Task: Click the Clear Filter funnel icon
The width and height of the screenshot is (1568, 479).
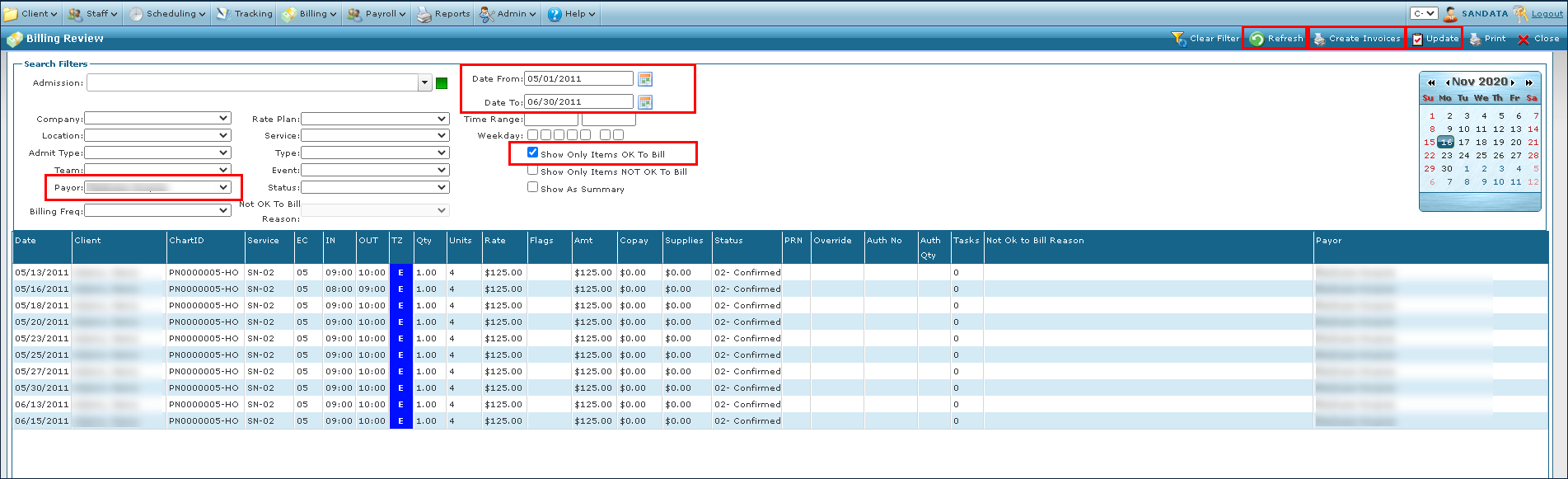Action: [x=1178, y=39]
